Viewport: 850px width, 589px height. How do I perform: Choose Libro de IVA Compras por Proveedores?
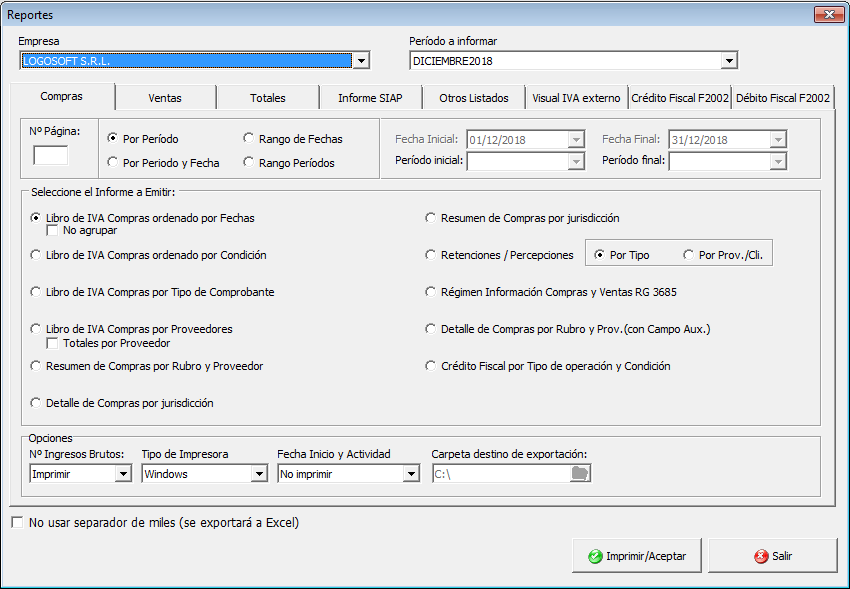(x=37, y=329)
